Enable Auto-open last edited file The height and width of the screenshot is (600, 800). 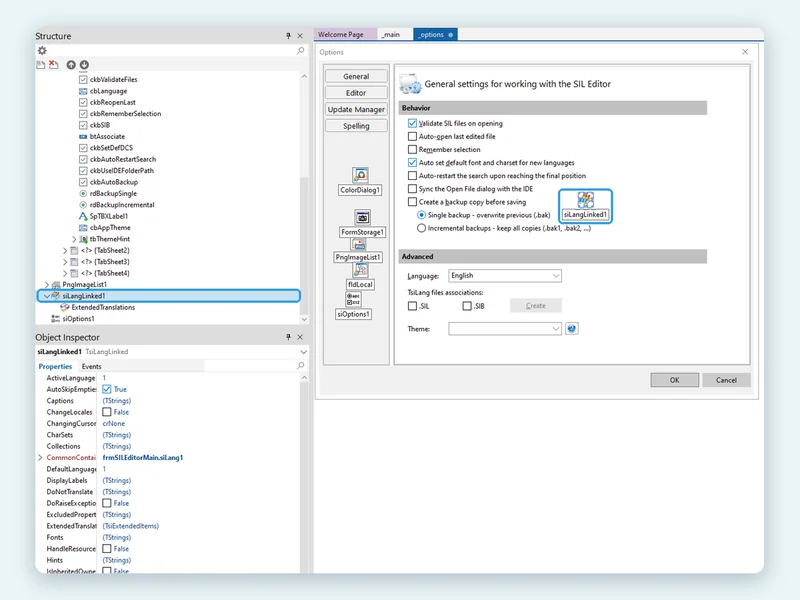tap(412, 136)
